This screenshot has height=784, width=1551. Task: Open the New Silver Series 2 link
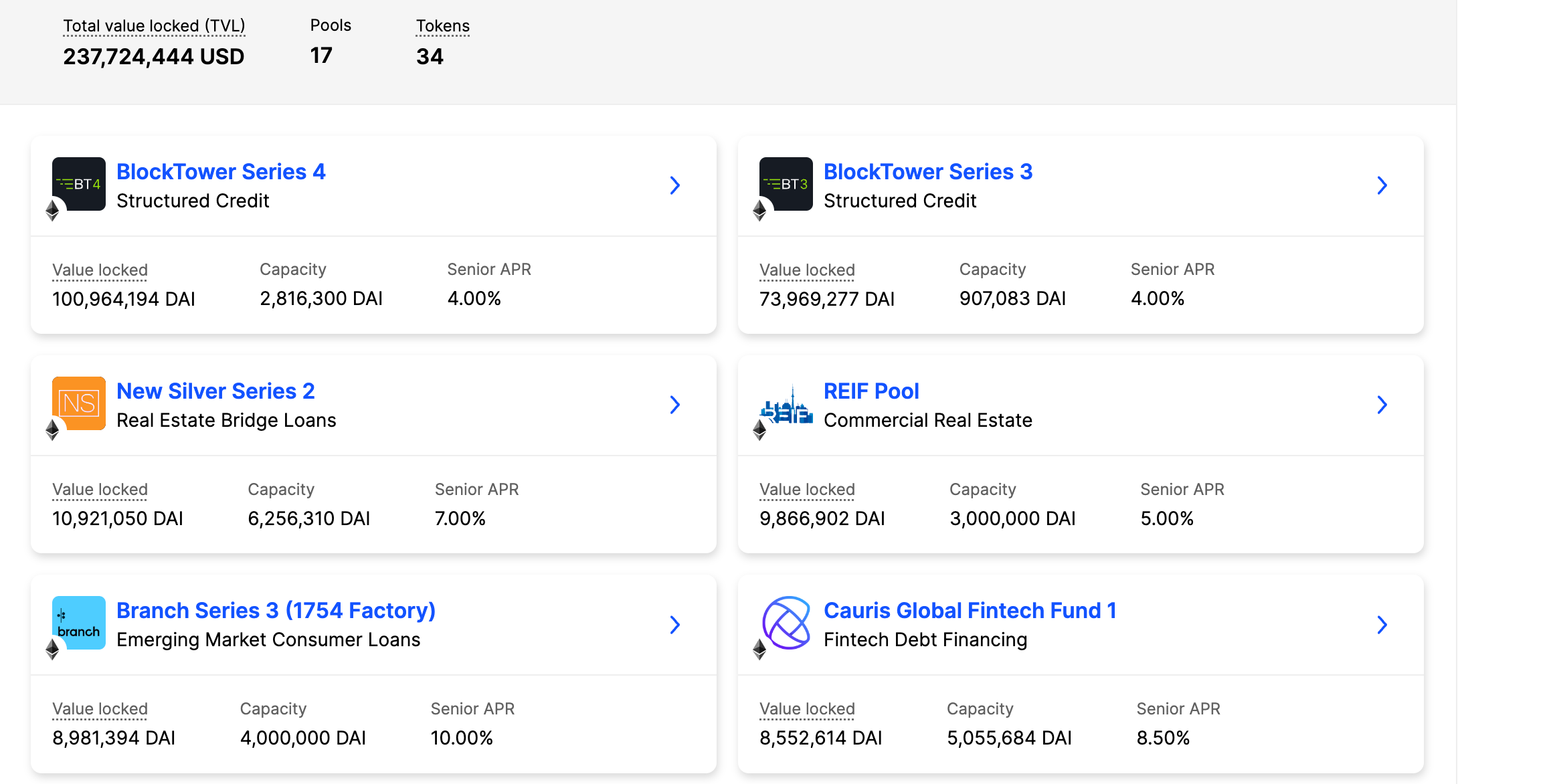[x=215, y=391]
